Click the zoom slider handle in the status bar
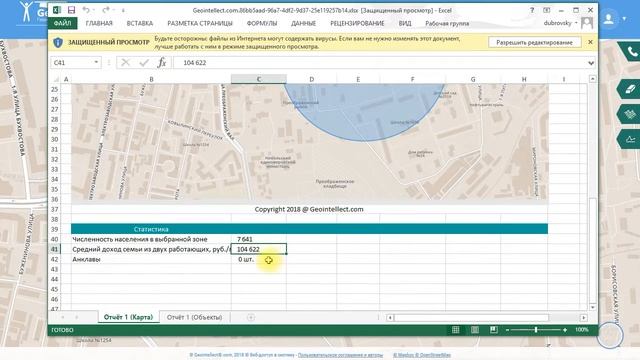 pyautogui.click(x=536, y=330)
